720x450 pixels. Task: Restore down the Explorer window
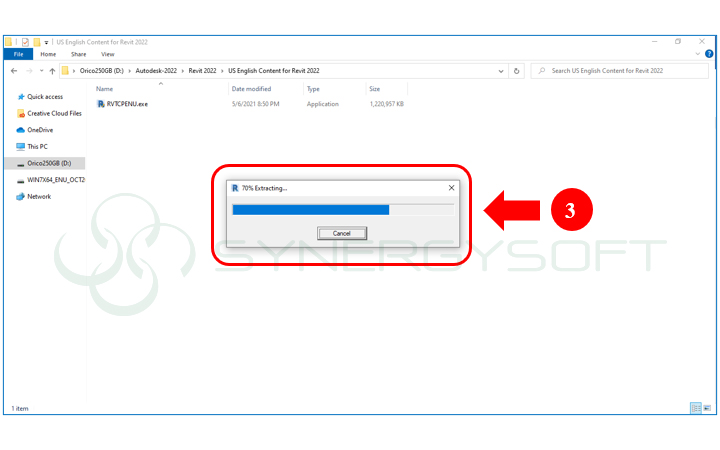coord(678,41)
